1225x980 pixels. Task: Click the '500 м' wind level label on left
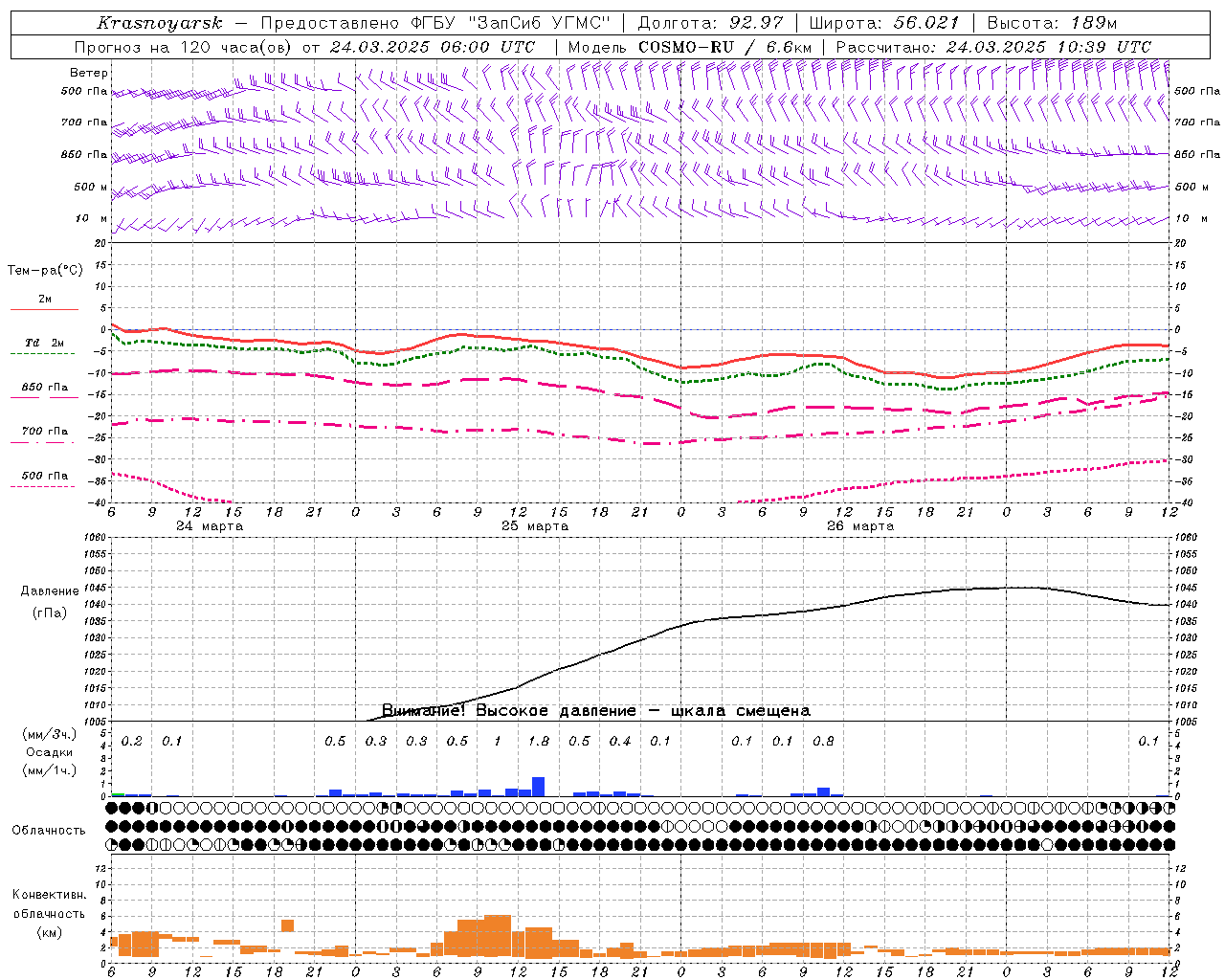point(92,188)
